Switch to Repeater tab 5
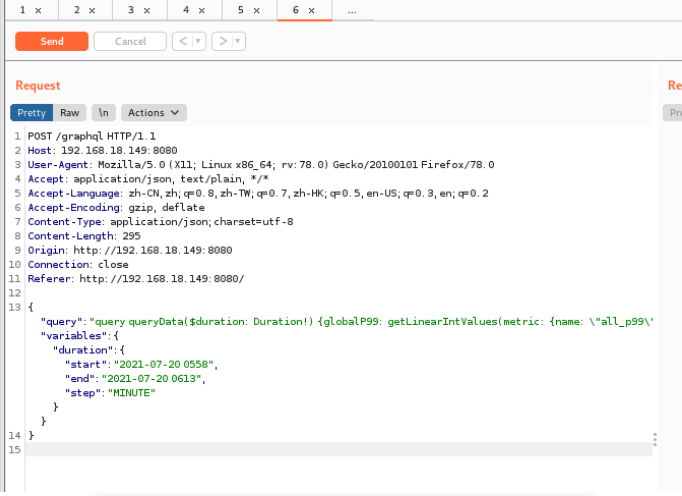Viewport: 682px width, 496px height. tap(241, 10)
